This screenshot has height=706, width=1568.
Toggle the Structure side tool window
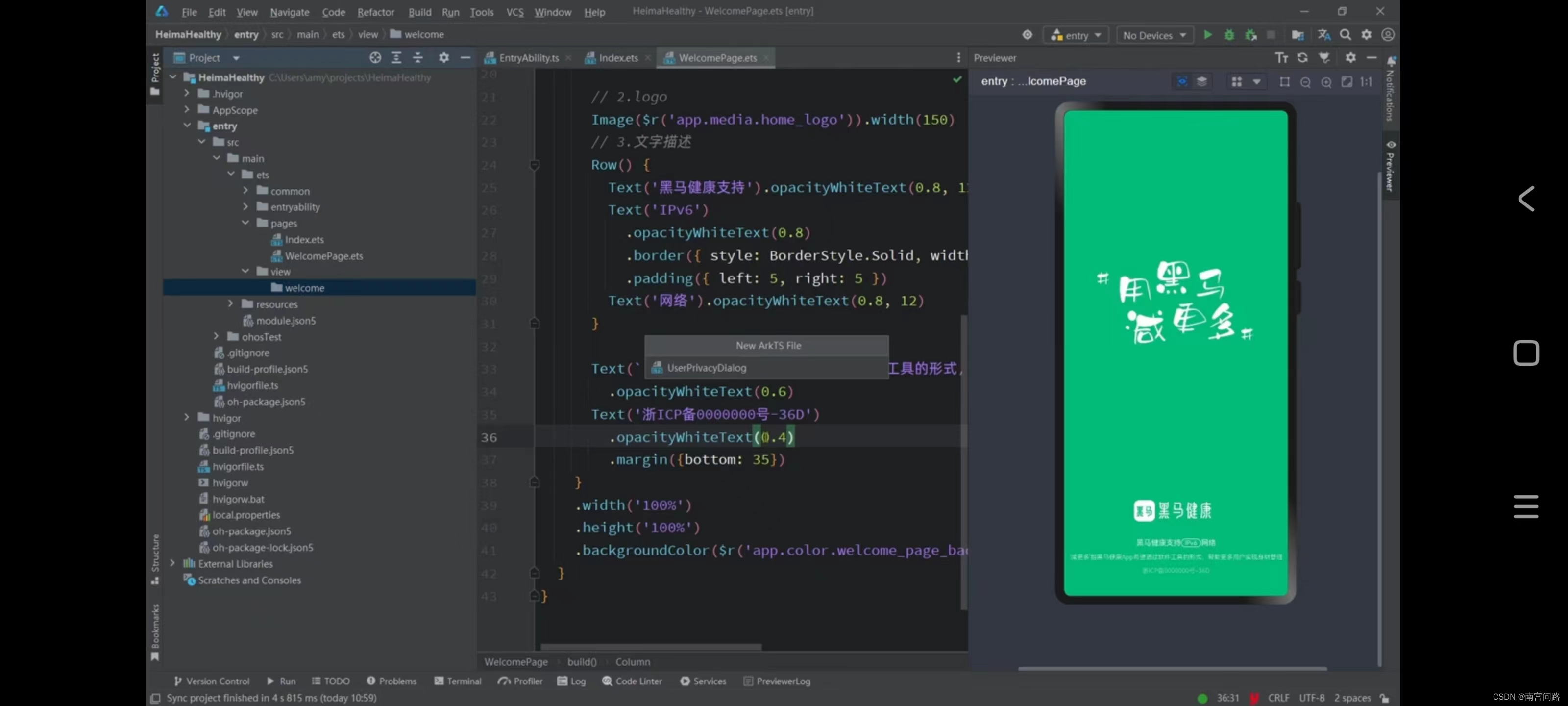coord(155,558)
